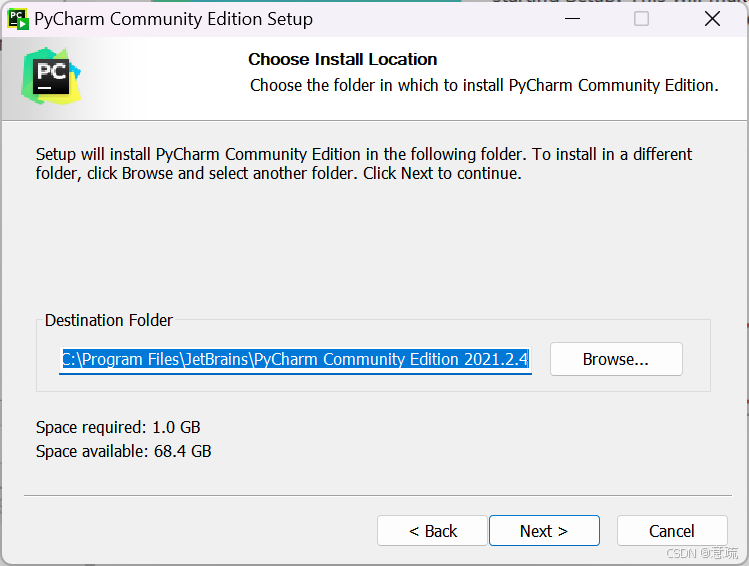Click the Destination Folder path field
Viewport: 749px width, 566px height.
pos(295,359)
